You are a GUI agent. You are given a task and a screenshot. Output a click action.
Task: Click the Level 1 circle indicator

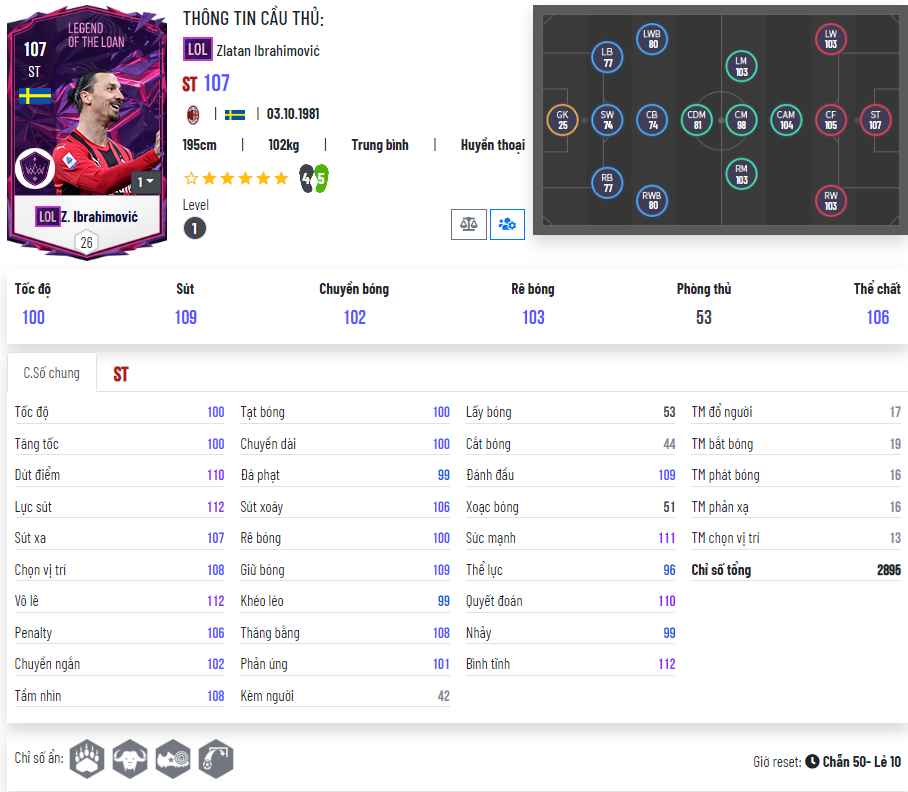click(x=195, y=229)
